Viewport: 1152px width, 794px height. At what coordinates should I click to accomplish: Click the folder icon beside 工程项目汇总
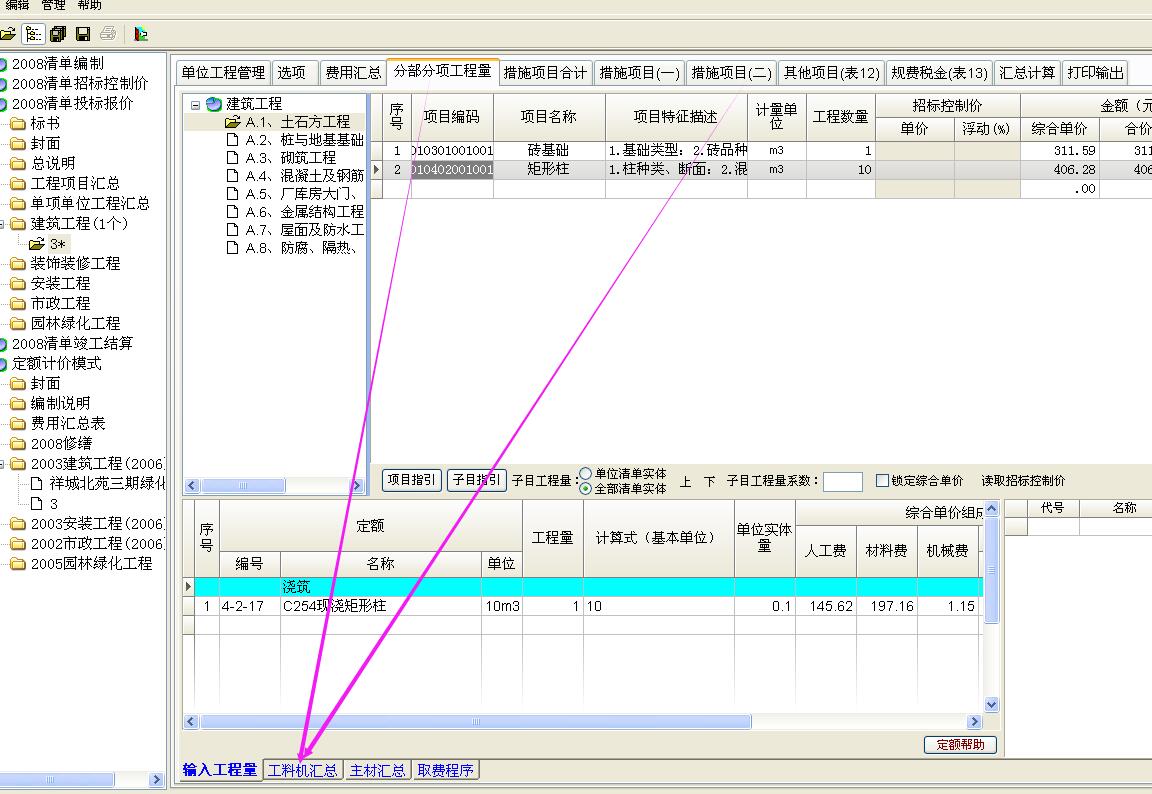(x=18, y=184)
